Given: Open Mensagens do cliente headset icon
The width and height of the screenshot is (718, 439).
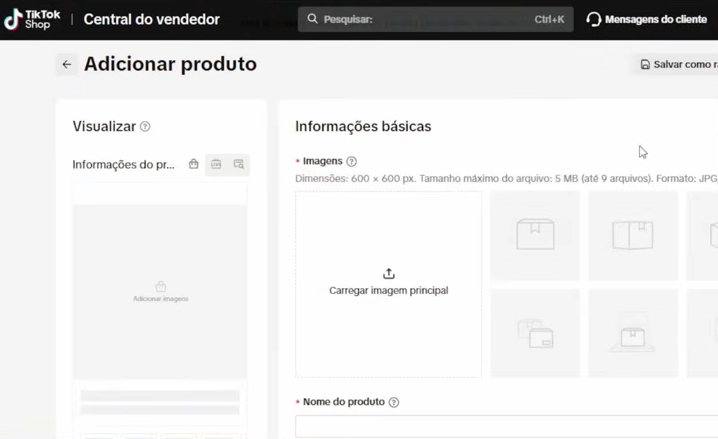Looking at the screenshot, I should pyautogui.click(x=593, y=19).
